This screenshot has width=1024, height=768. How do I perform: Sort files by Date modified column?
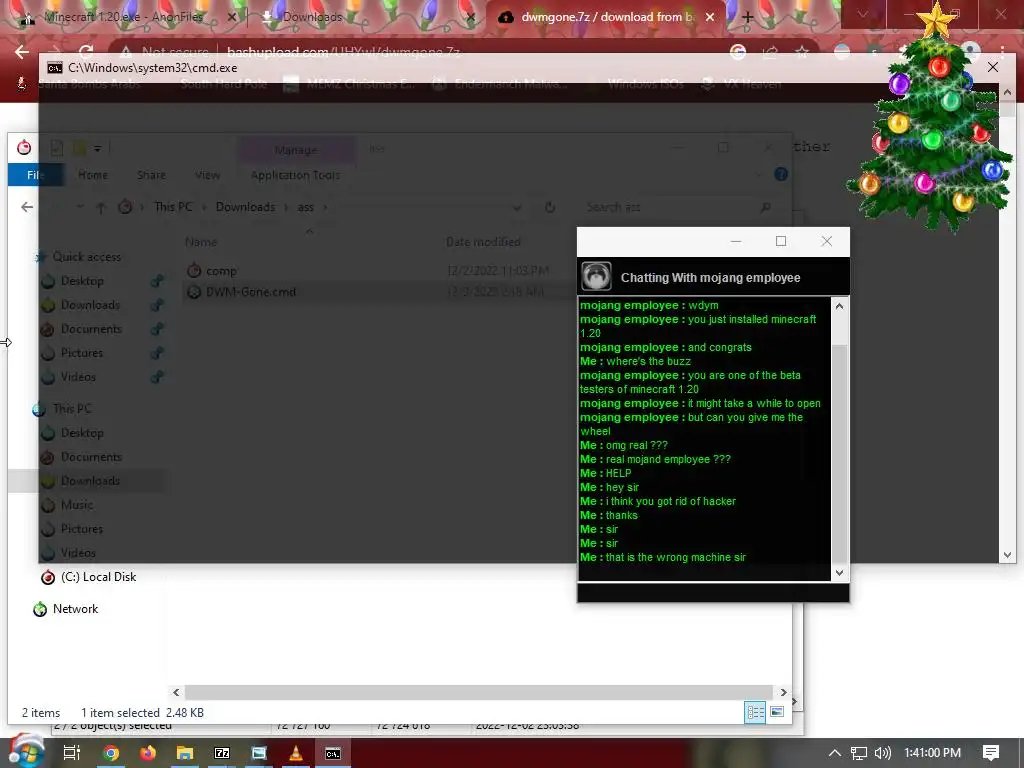(x=483, y=242)
